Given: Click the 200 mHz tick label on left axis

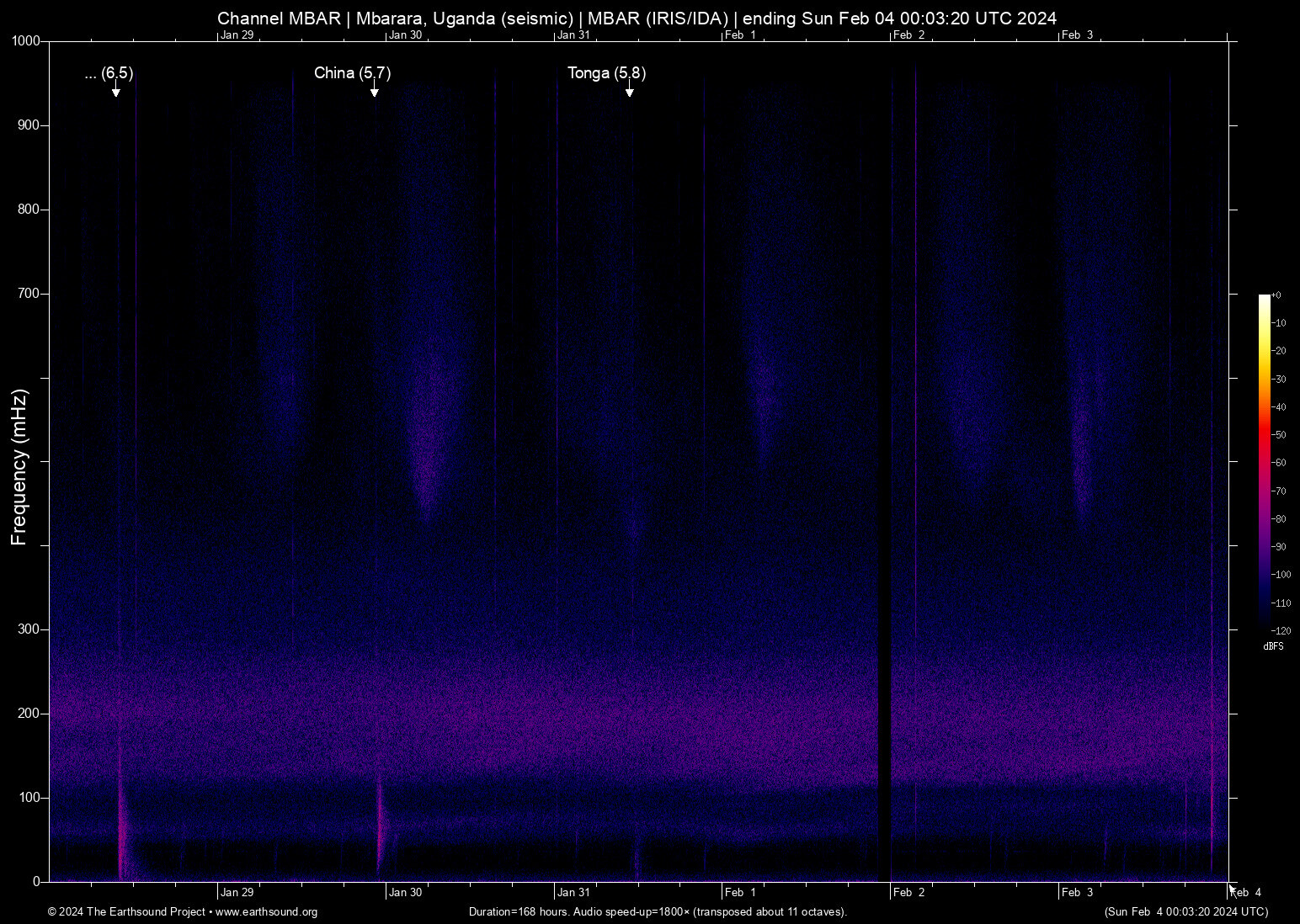Looking at the screenshot, I should pos(29,714).
